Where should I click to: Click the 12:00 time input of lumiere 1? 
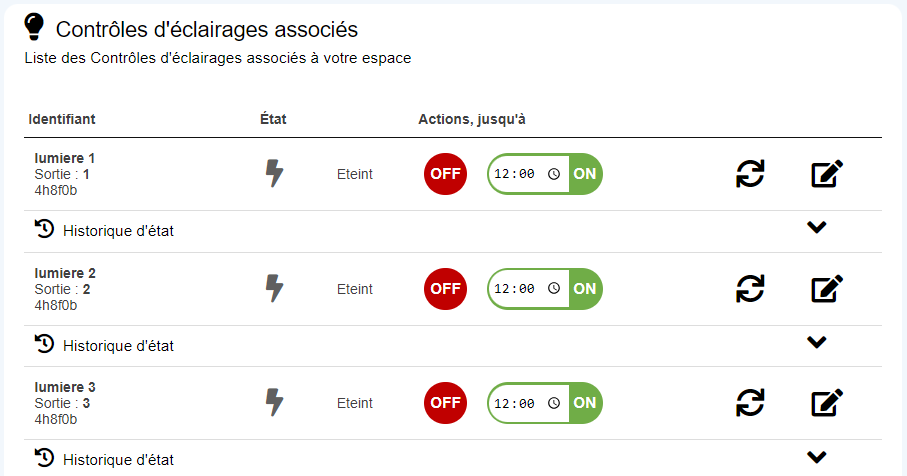click(528, 174)
